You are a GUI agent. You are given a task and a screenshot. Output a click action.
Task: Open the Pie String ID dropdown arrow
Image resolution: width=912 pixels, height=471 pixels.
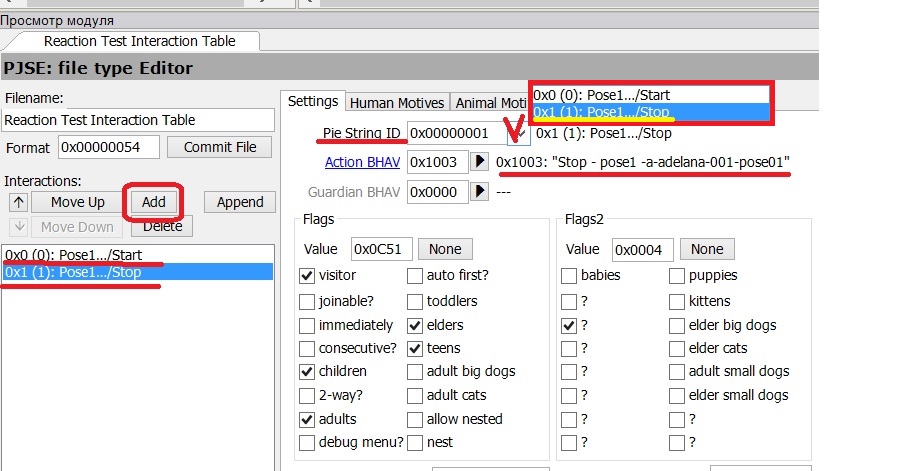coord(520,133)
